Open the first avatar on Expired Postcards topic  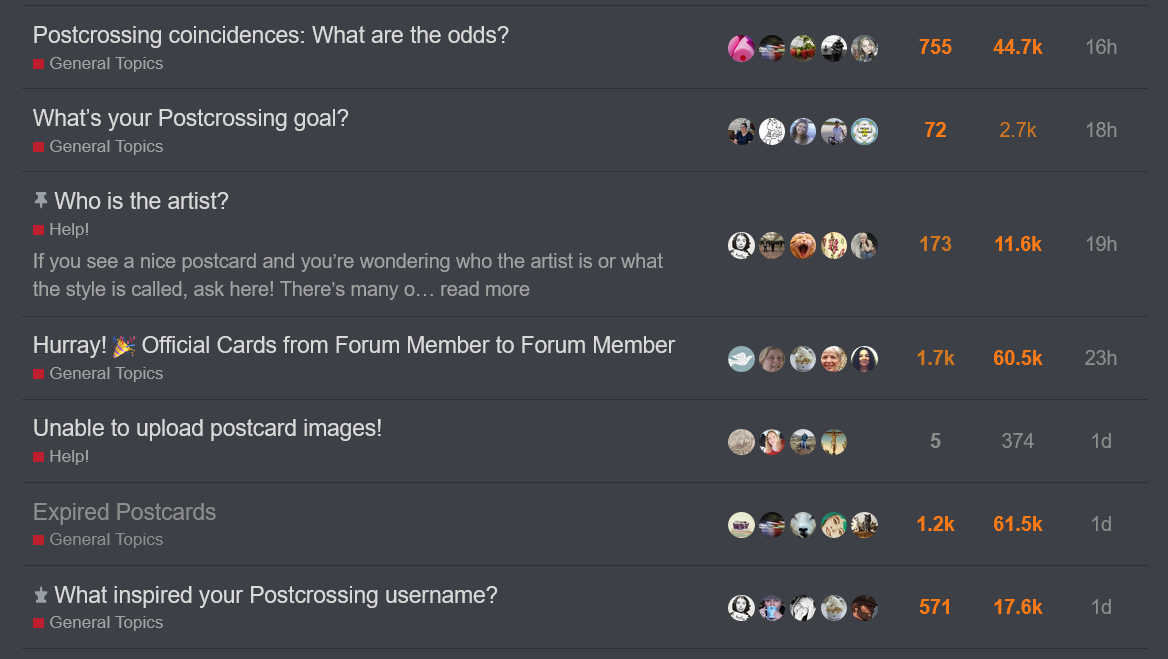pos(741,525)
